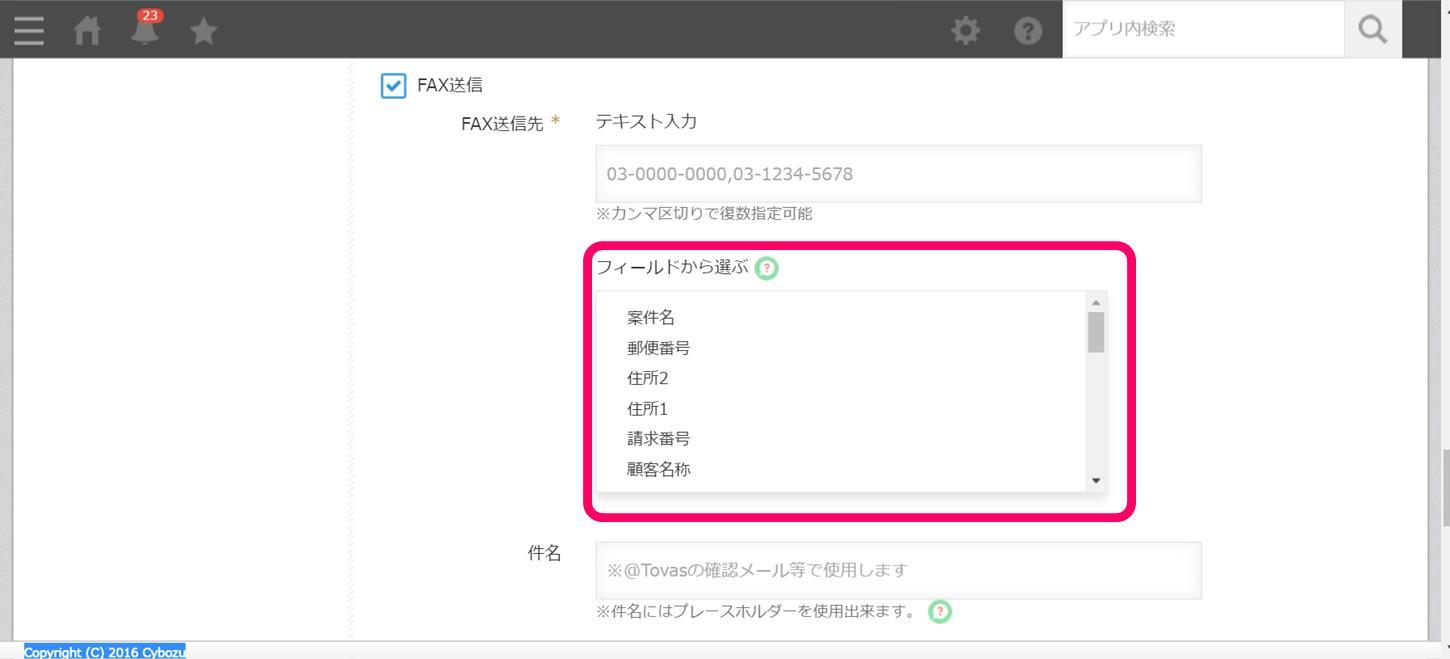This screenshot has height=659, width=1450.
Task: Open help for フィールドから選ぶ
Action: point(765,267)
